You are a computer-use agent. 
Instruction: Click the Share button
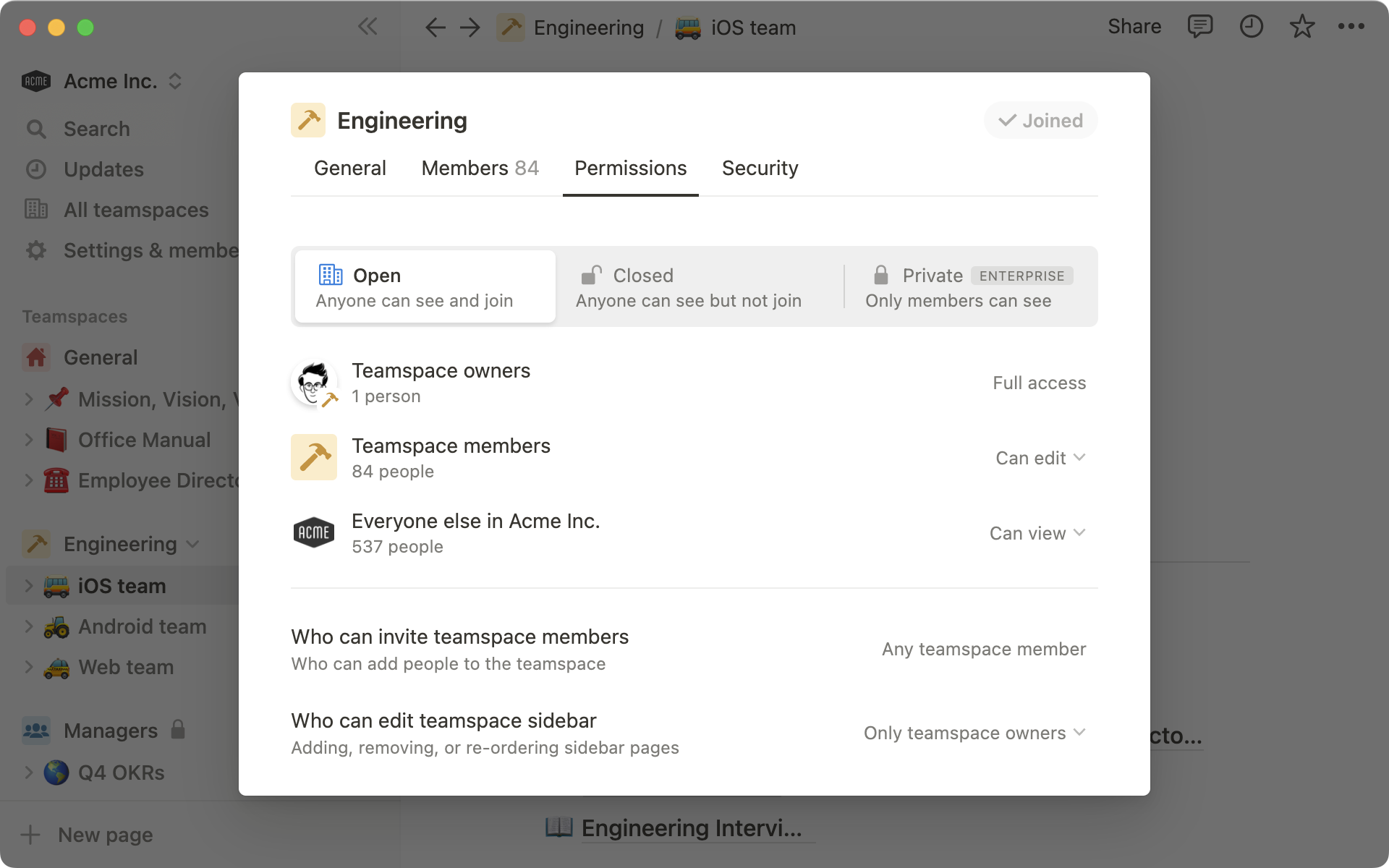coord(1134,27)
